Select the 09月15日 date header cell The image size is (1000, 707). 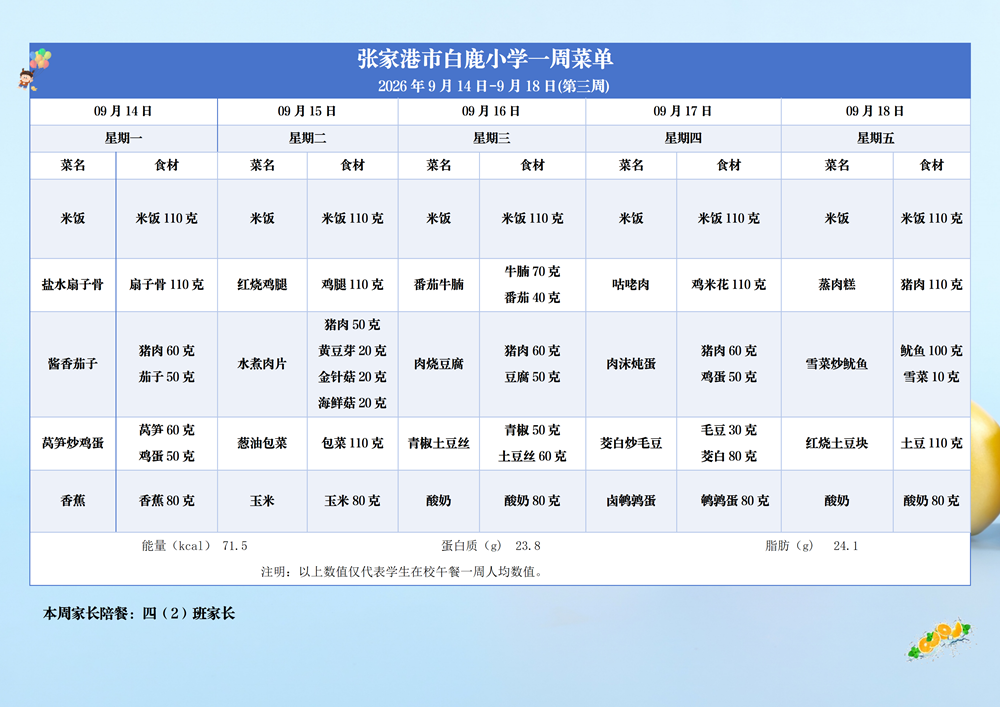click(x=307, y=112)
